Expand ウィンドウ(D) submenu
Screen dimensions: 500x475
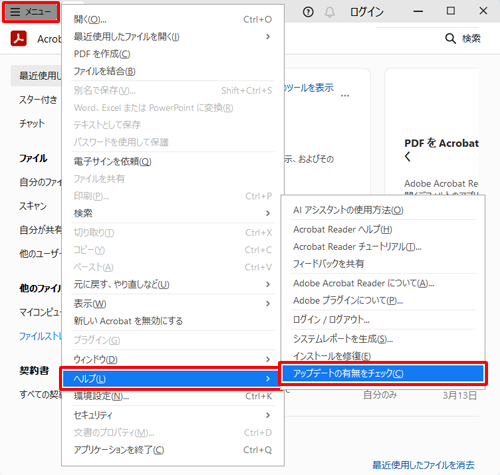pos(173,359)
